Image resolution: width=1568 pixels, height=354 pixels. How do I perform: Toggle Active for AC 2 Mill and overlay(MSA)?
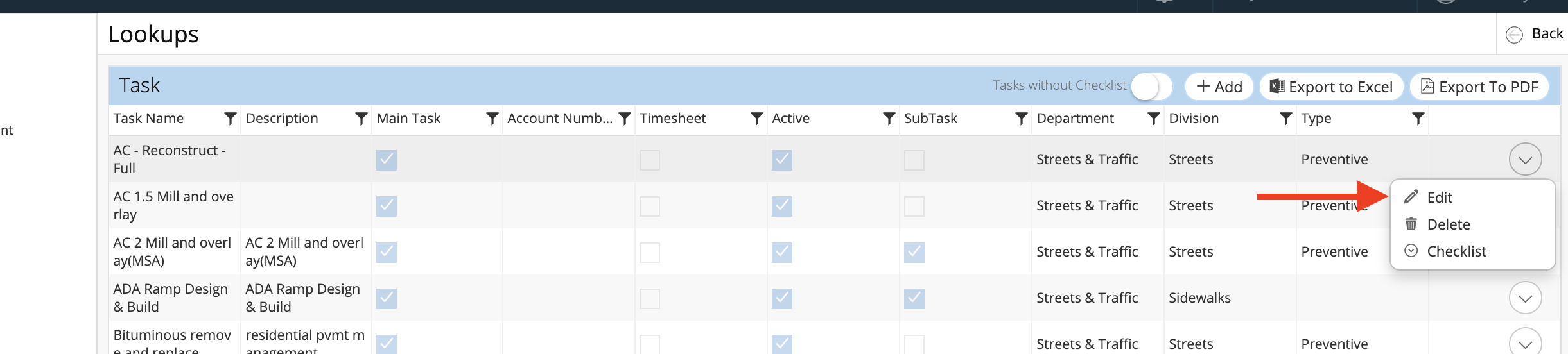pyautogui.click(x=782, y=252)
